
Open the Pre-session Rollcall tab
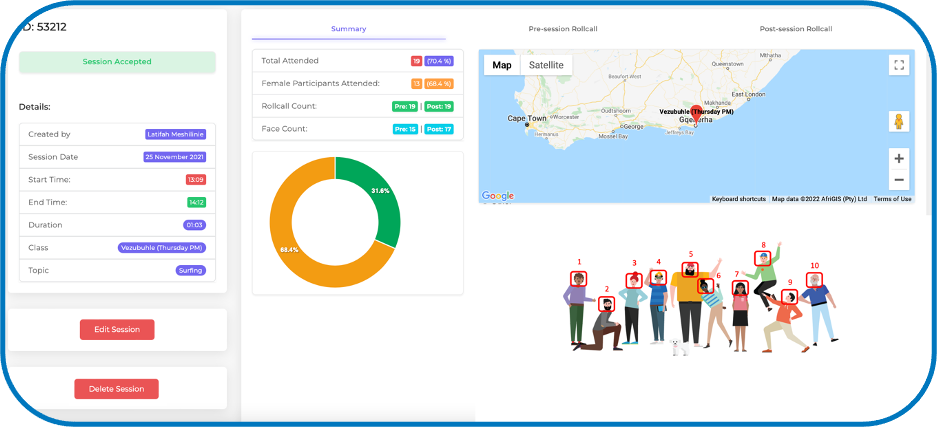(562, 29)
